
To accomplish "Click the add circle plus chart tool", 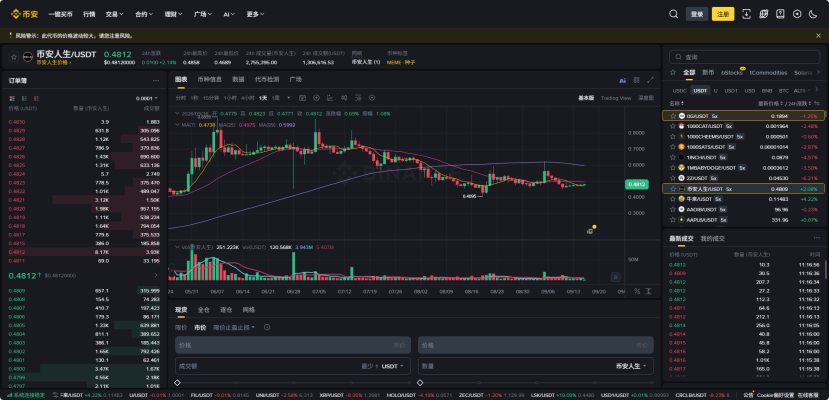I will (x=316, y=98).
